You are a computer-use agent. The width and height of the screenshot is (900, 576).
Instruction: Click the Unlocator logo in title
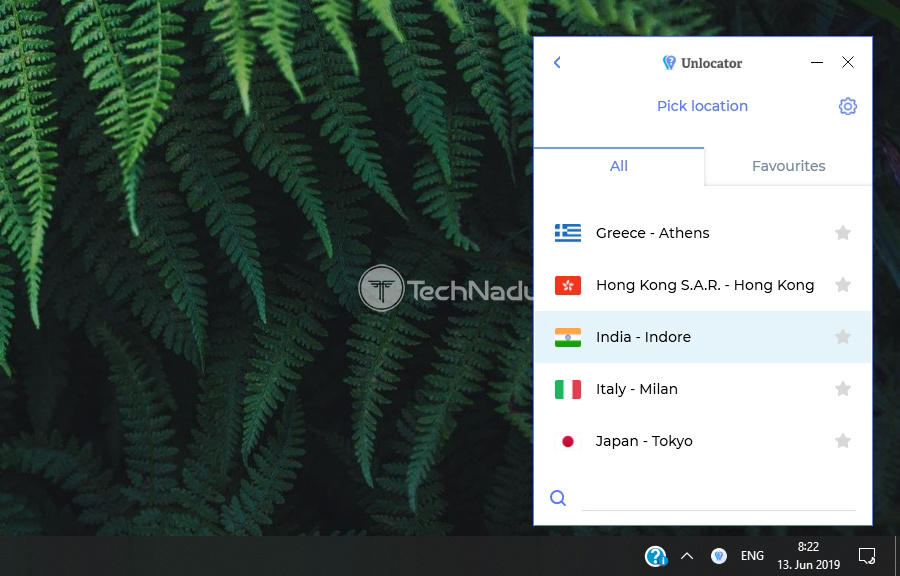tap(702, 63)
